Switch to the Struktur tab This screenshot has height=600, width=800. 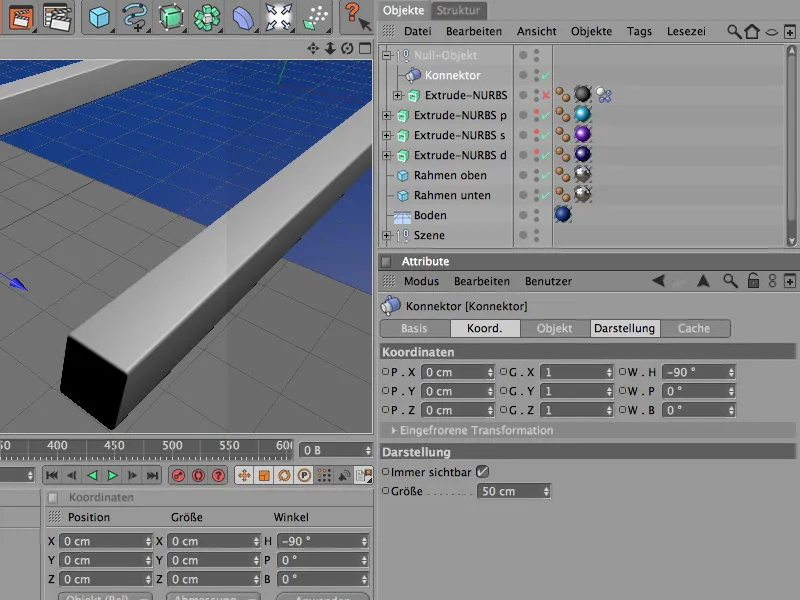pyautogui.click(x=459, y=10)
